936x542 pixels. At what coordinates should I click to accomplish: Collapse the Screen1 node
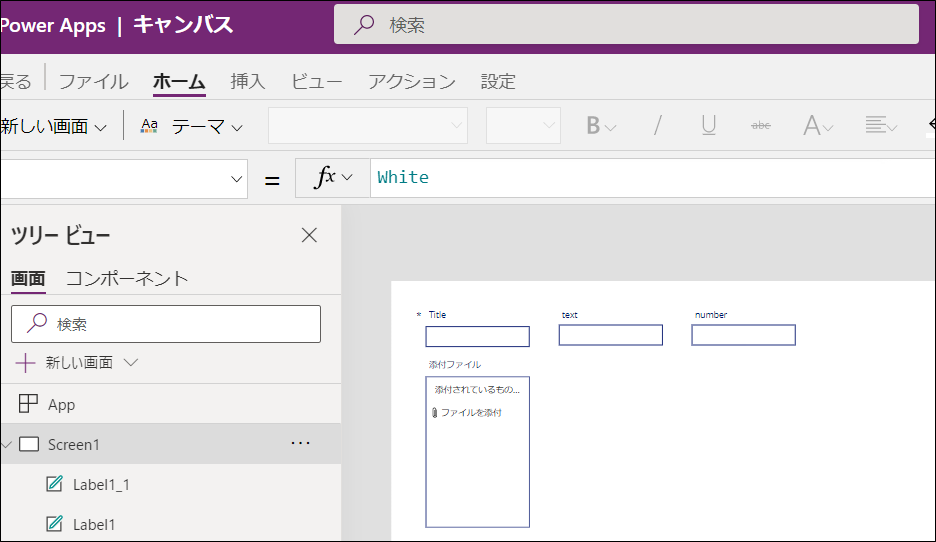7,444
